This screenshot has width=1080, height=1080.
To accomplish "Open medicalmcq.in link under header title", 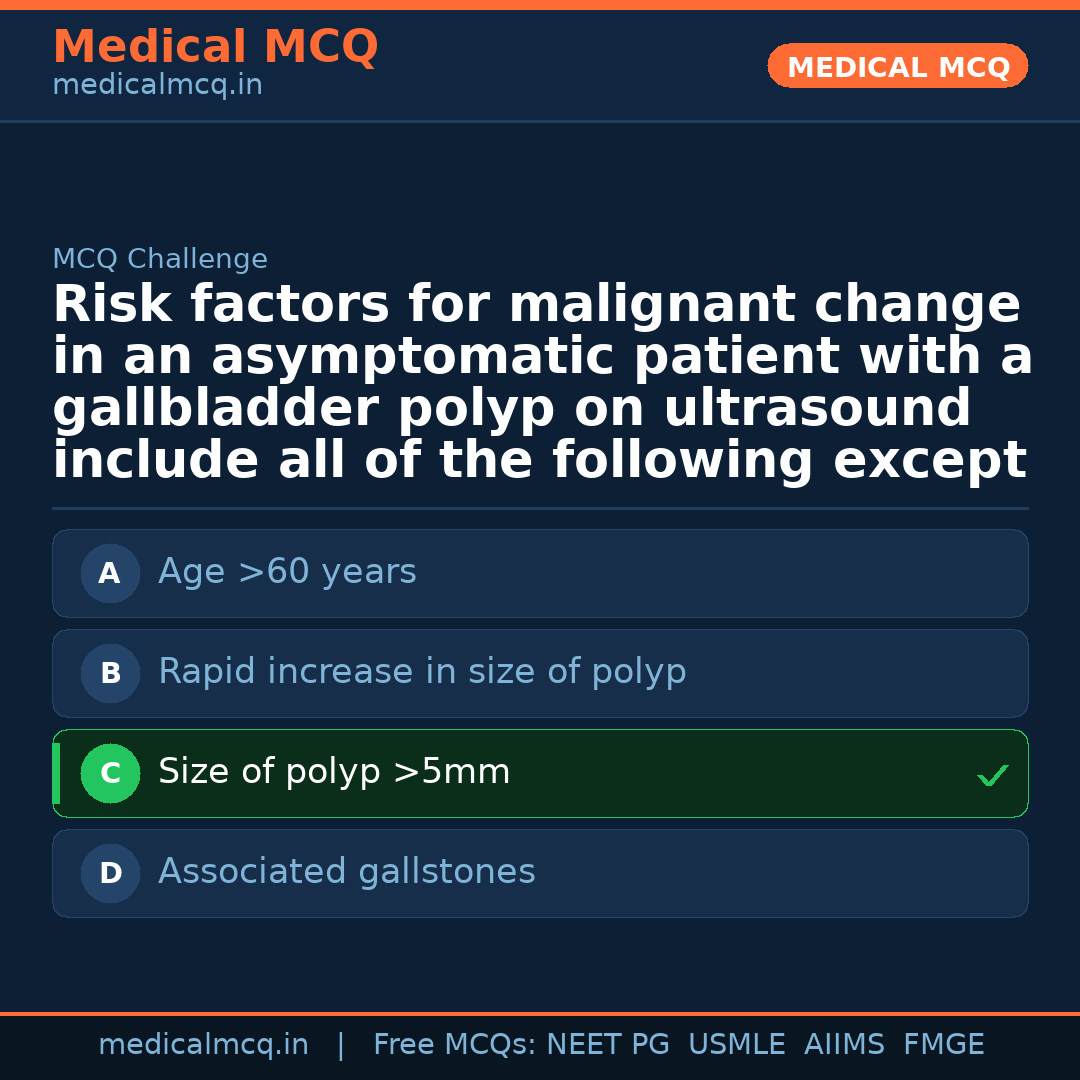I will coord(157,86).
